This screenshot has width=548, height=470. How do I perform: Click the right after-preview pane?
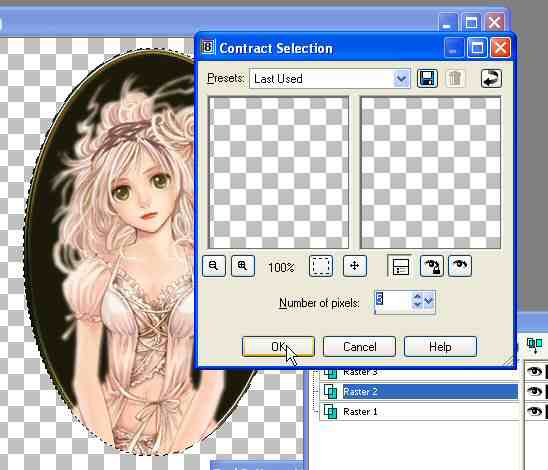(431, 173)
